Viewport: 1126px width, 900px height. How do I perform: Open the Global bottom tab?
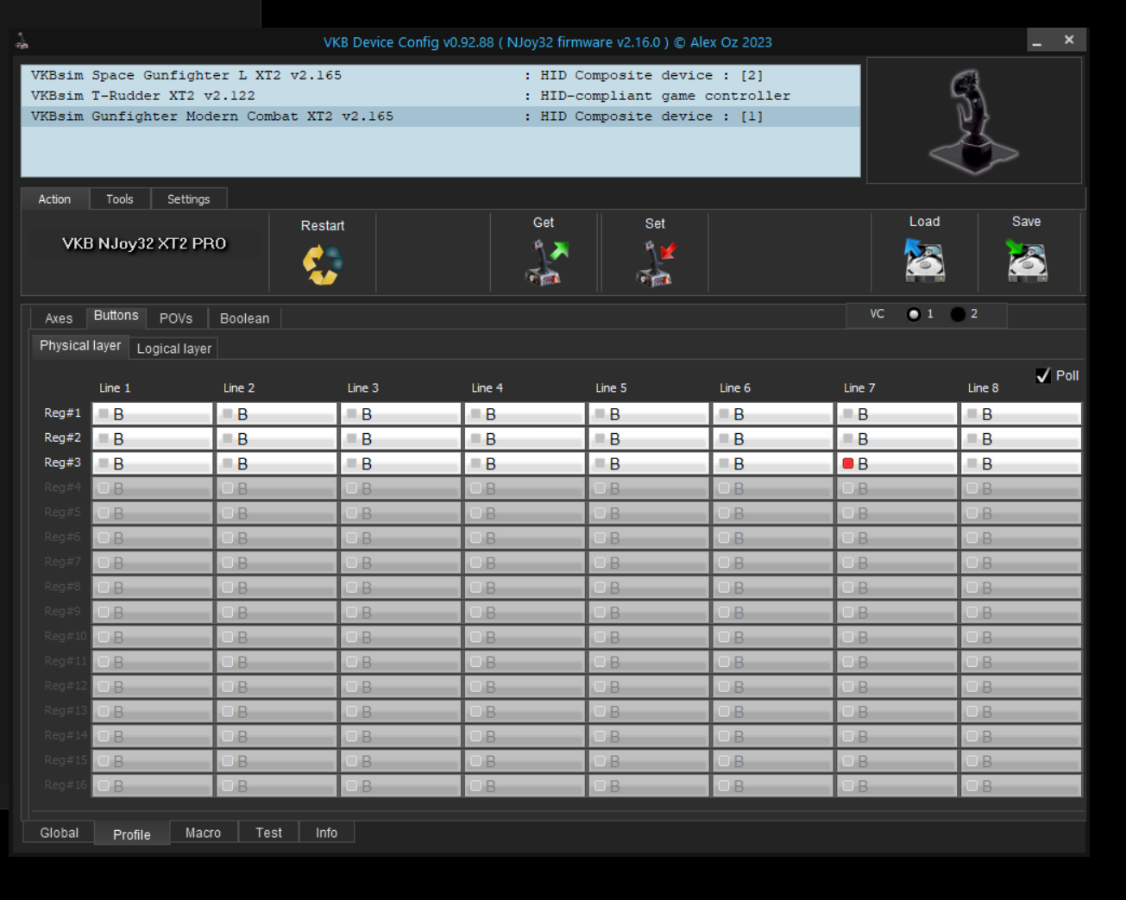coord(59,832)
